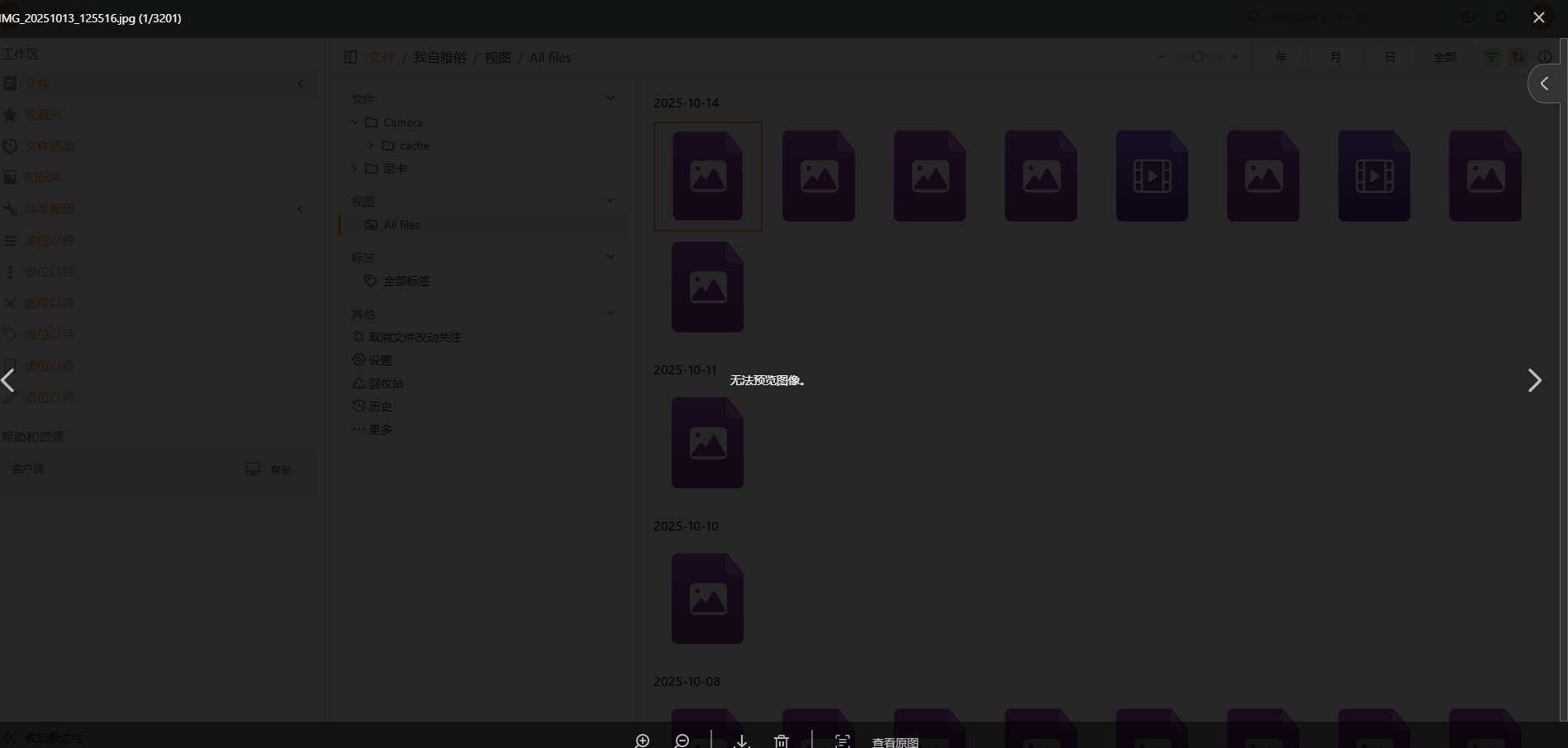
Task: Download the current image file
Action: pyautogui.click(x=742, y=741)
